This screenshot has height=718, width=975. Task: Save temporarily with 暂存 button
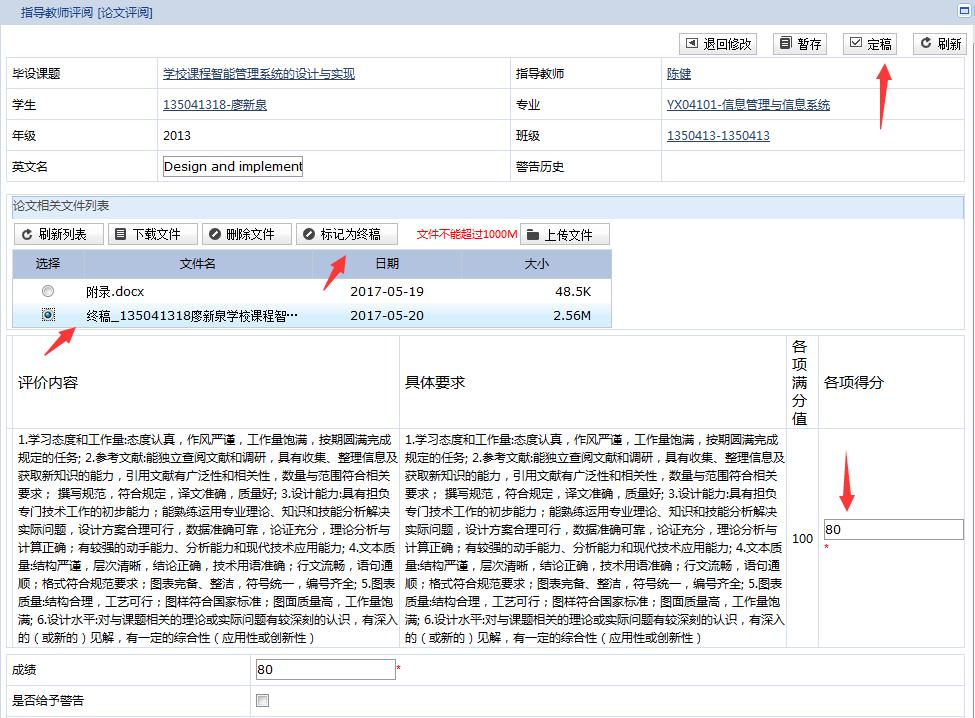800,44
